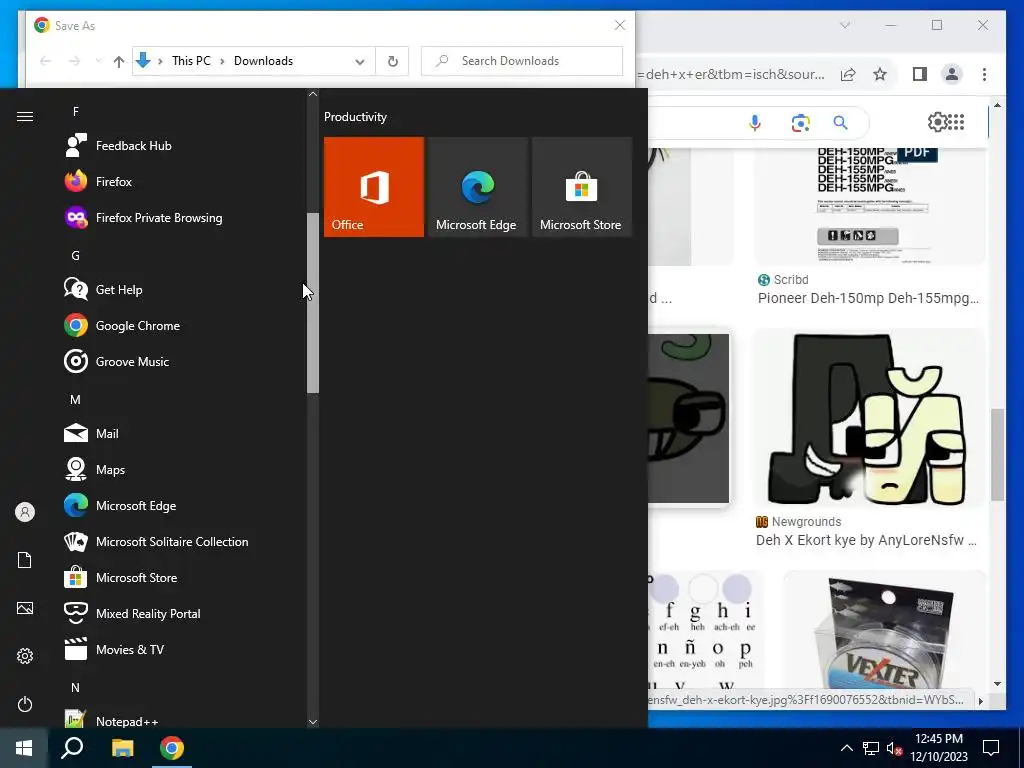This screenshot has width=1024, height=768.
Task: Click the Office tile under Productivity
Action: coord(374,187)
